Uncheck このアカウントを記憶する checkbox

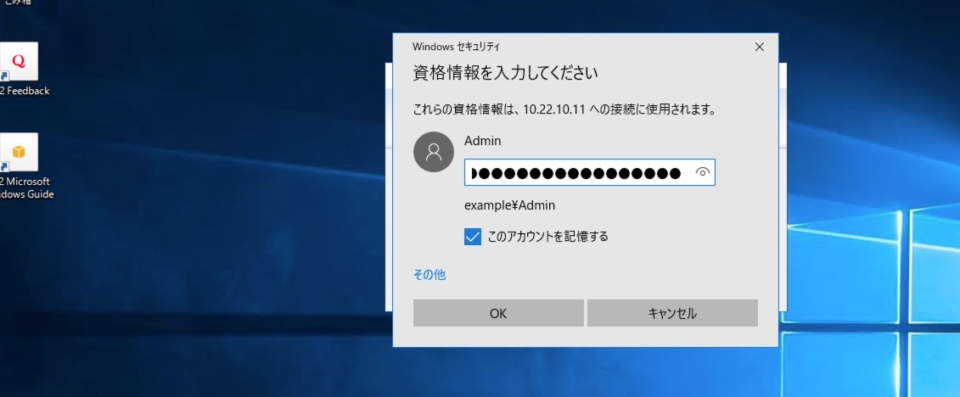pos(472,236)
